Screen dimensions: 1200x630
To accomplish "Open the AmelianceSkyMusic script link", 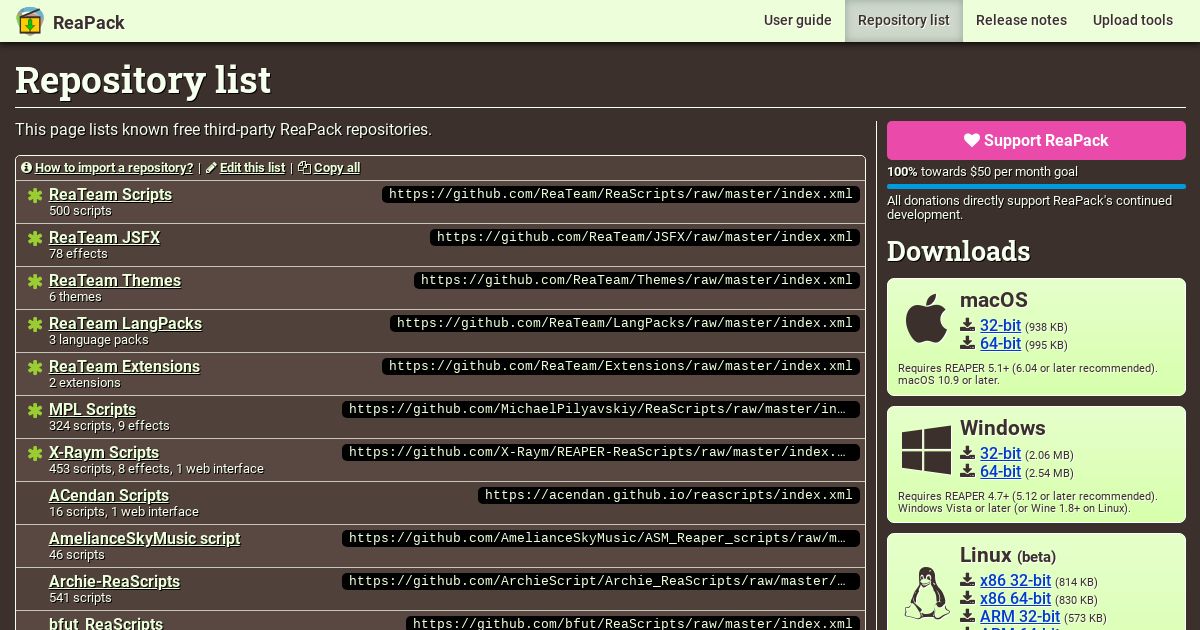I will pyautogui.click(x=144, y=539).
